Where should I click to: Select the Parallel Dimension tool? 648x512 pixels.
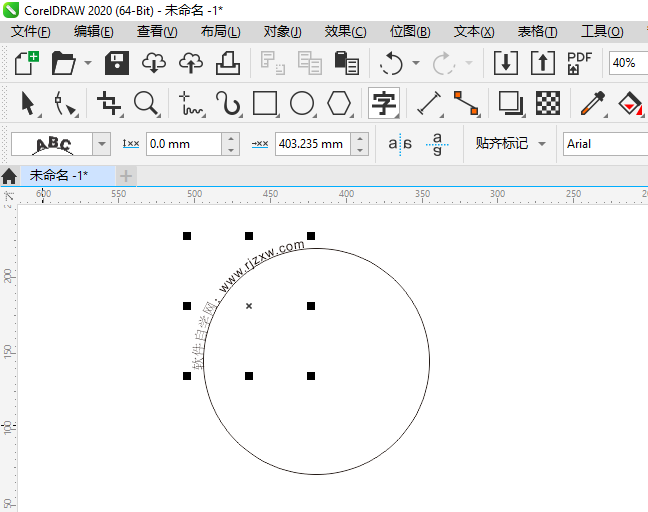(x=429, y=103)
